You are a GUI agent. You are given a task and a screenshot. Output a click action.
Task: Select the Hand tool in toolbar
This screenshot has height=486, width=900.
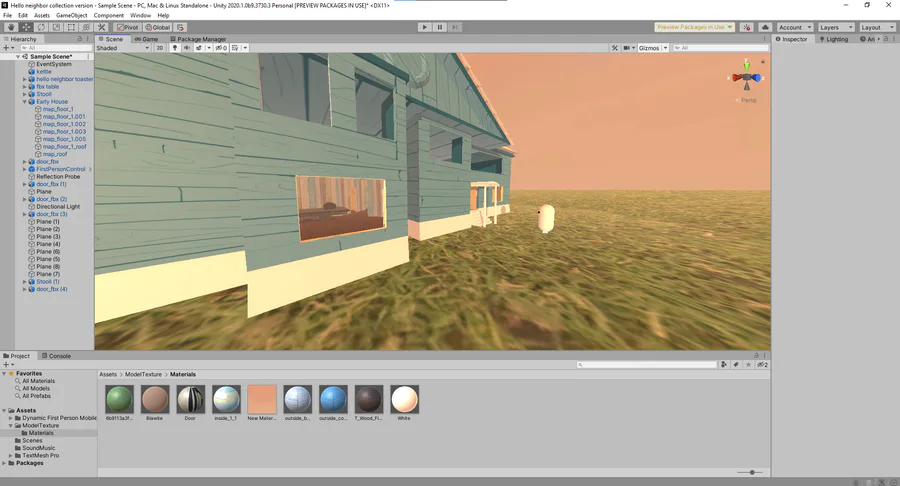pyautogui.click(x=11, y=27)
